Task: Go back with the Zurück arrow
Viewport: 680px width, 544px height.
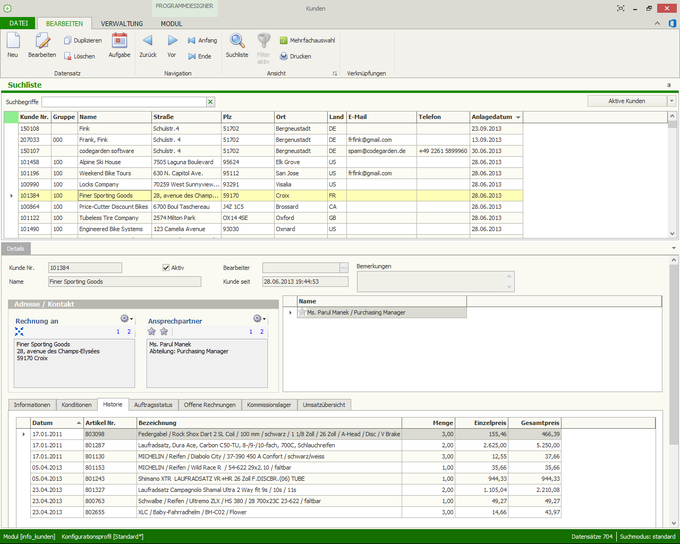Action: [x=148, y=41]
